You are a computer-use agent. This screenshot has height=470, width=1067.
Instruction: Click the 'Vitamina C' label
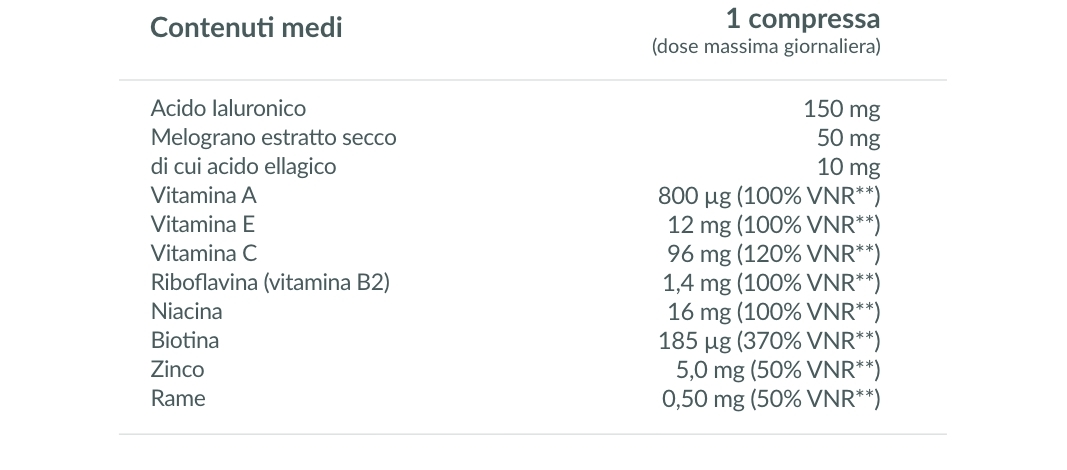pyautogui.click(x=203, y=253)
